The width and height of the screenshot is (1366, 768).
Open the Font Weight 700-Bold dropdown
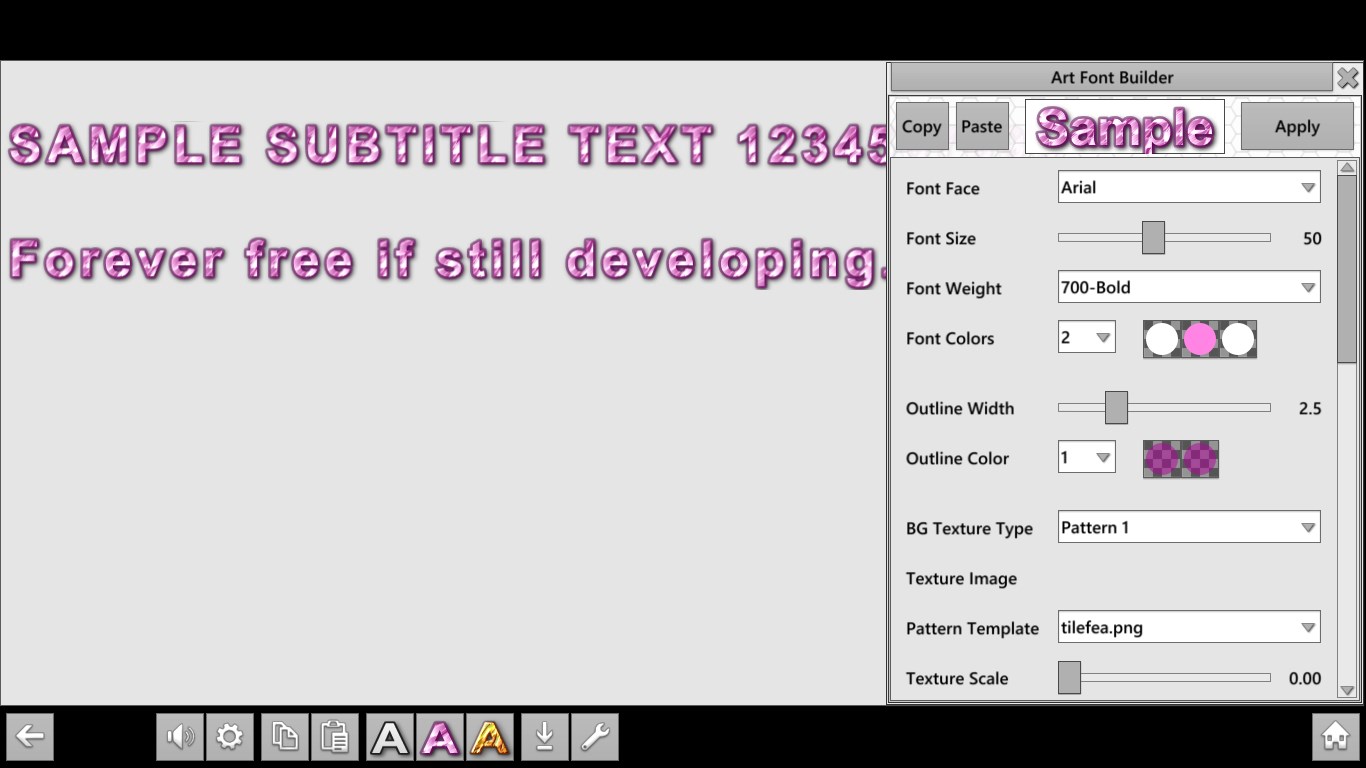click(1189, 287)
